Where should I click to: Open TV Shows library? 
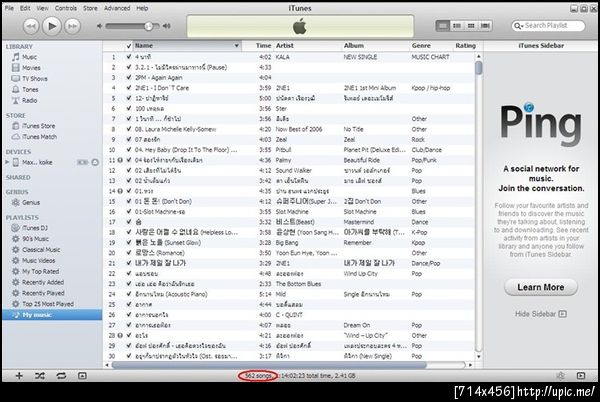click(x=34, y=78)
